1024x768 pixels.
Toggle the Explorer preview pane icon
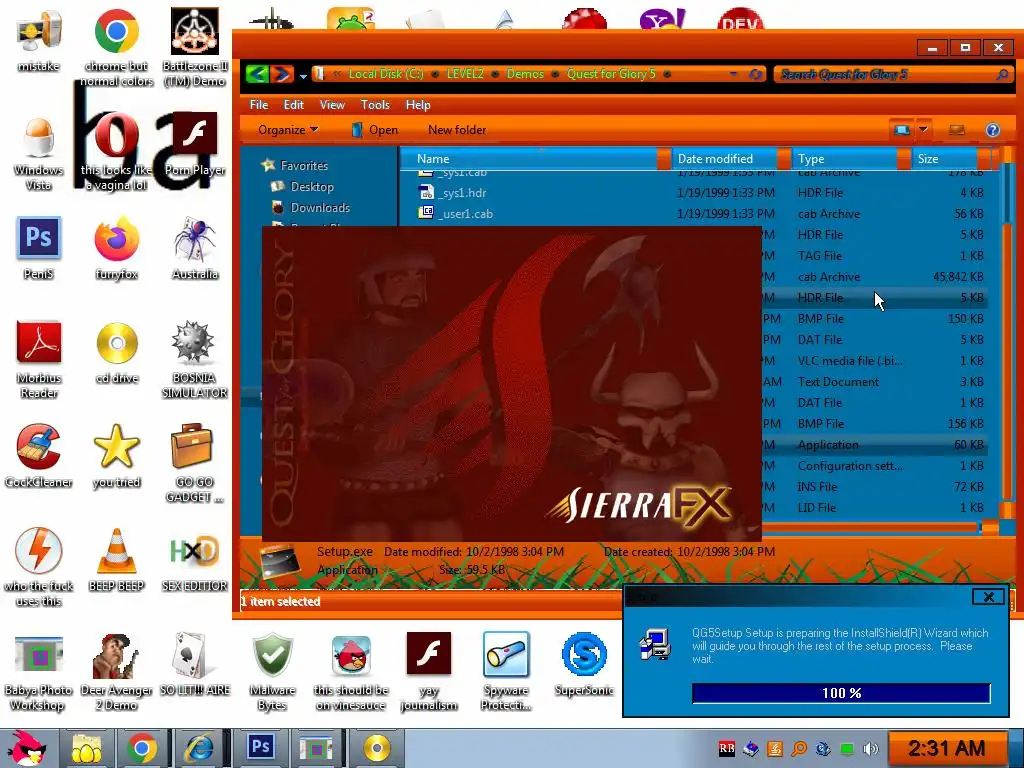point(957,130)
